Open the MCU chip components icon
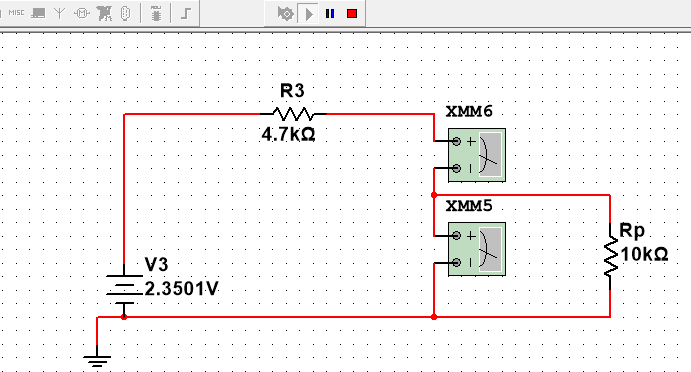 [x=156, y=13]
